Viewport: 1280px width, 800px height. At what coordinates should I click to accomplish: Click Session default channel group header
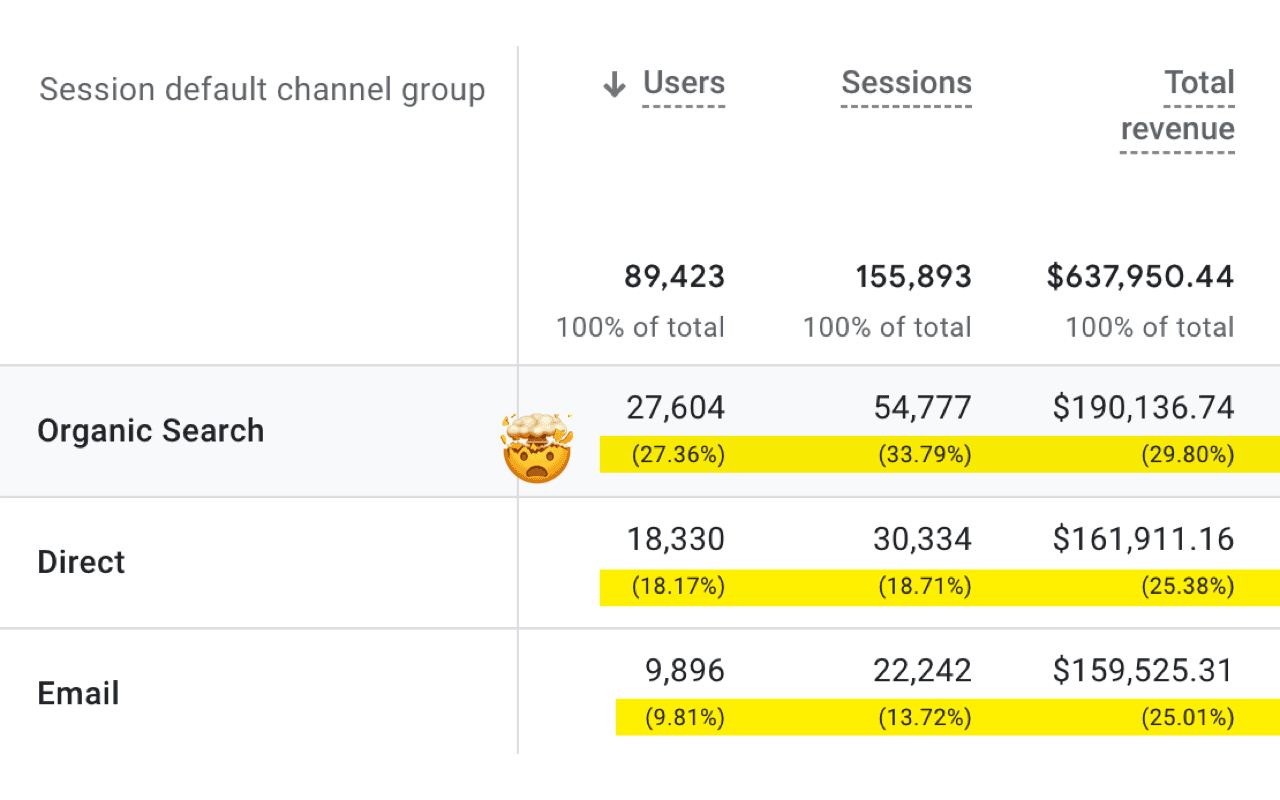(262, 90)
